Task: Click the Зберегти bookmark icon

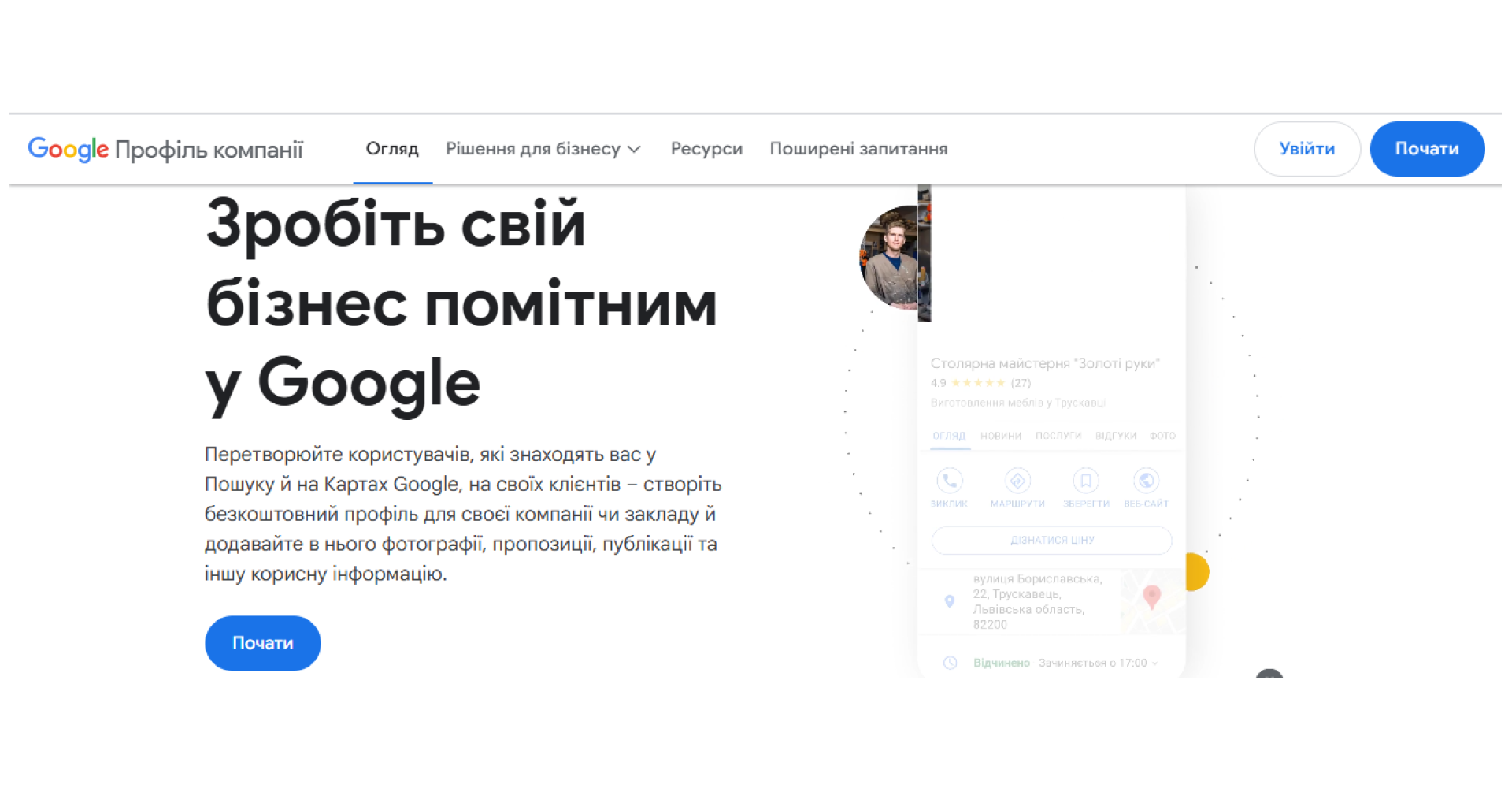Action: 1085,481
